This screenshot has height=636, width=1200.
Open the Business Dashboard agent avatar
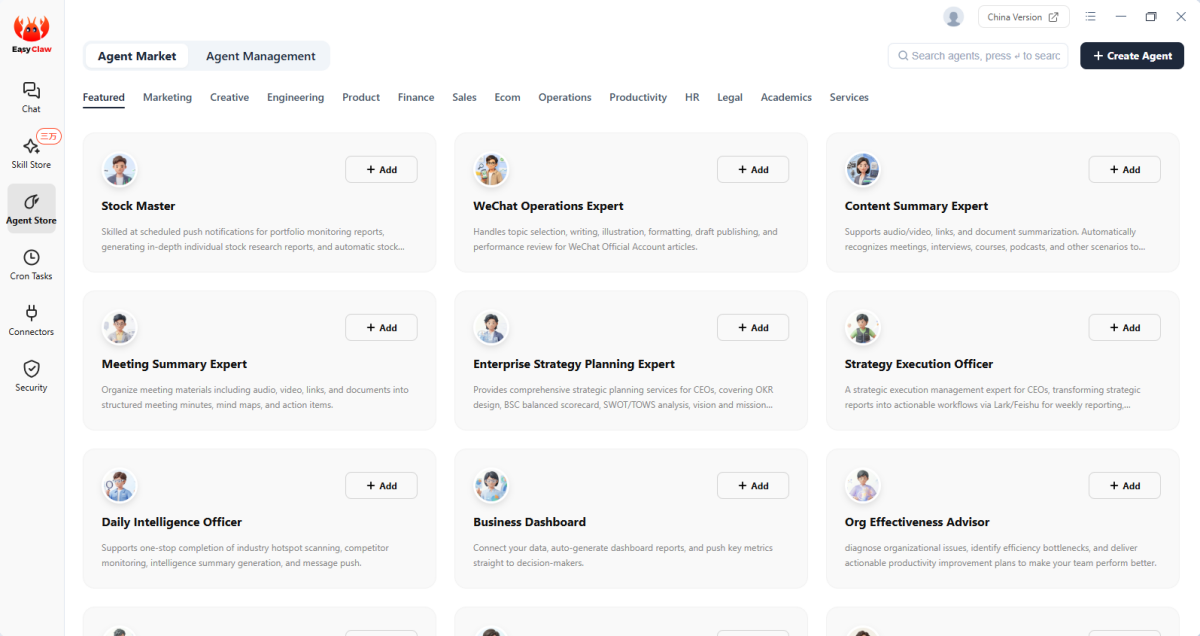pyautogui.click(x=491, y=486)
